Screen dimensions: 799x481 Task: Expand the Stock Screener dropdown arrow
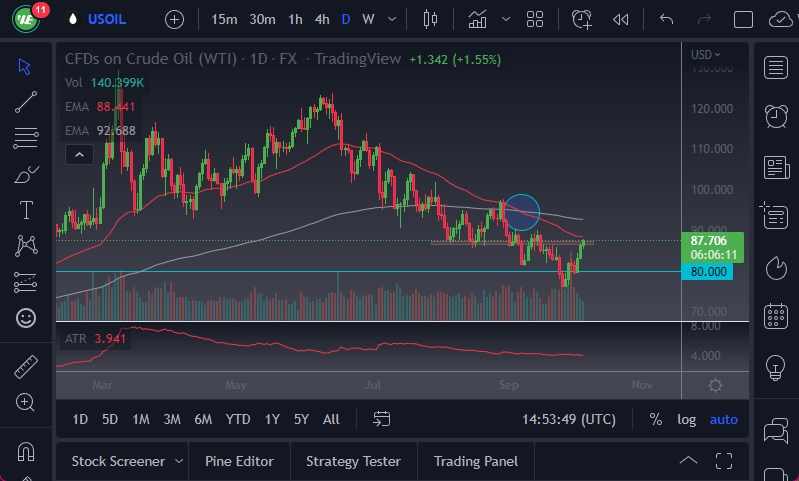pos(179,461)
